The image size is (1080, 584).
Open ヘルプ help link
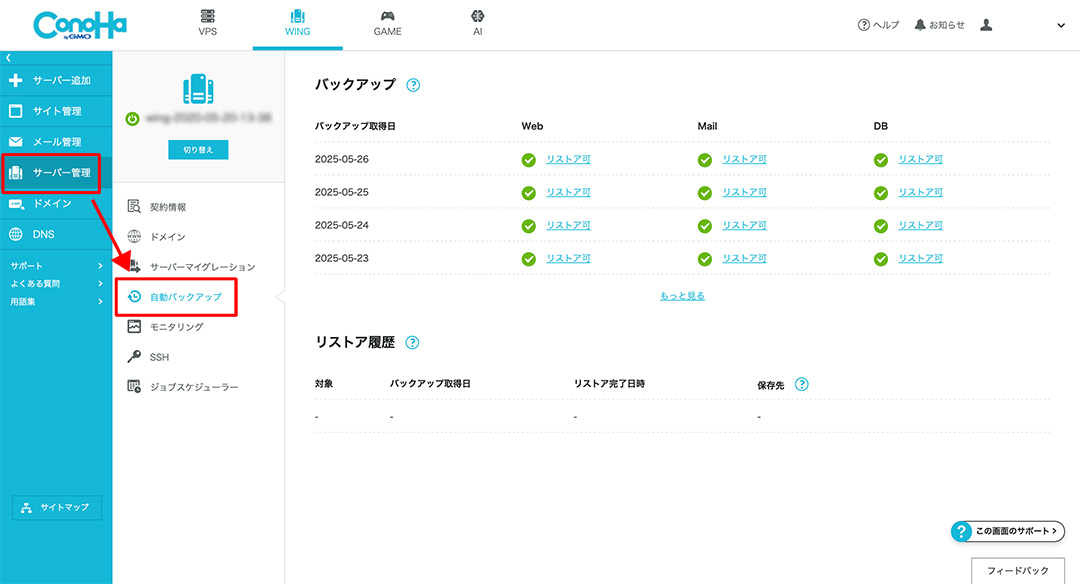pyautogui.click(x=878, y=25)
